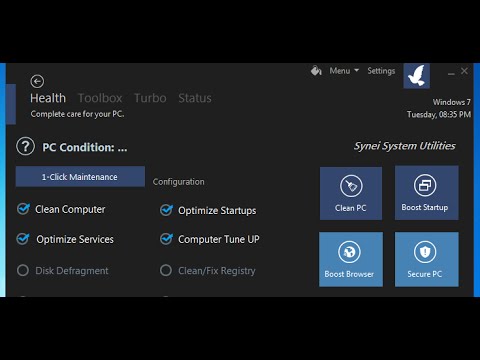Switch to the Turbo tab
This screenshot has height=360, width=480.
click(x=150, y=98)
